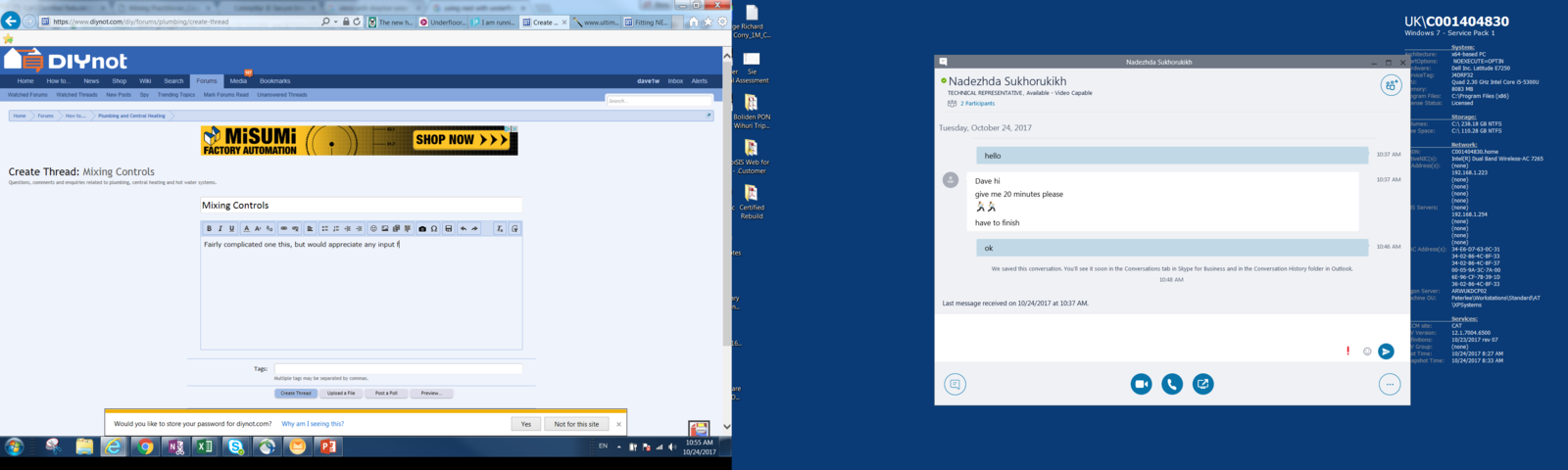Insert special character using Omega icon
This screenshot has height=470, width=1568.
pyautogui.click(x=434, y=229)
